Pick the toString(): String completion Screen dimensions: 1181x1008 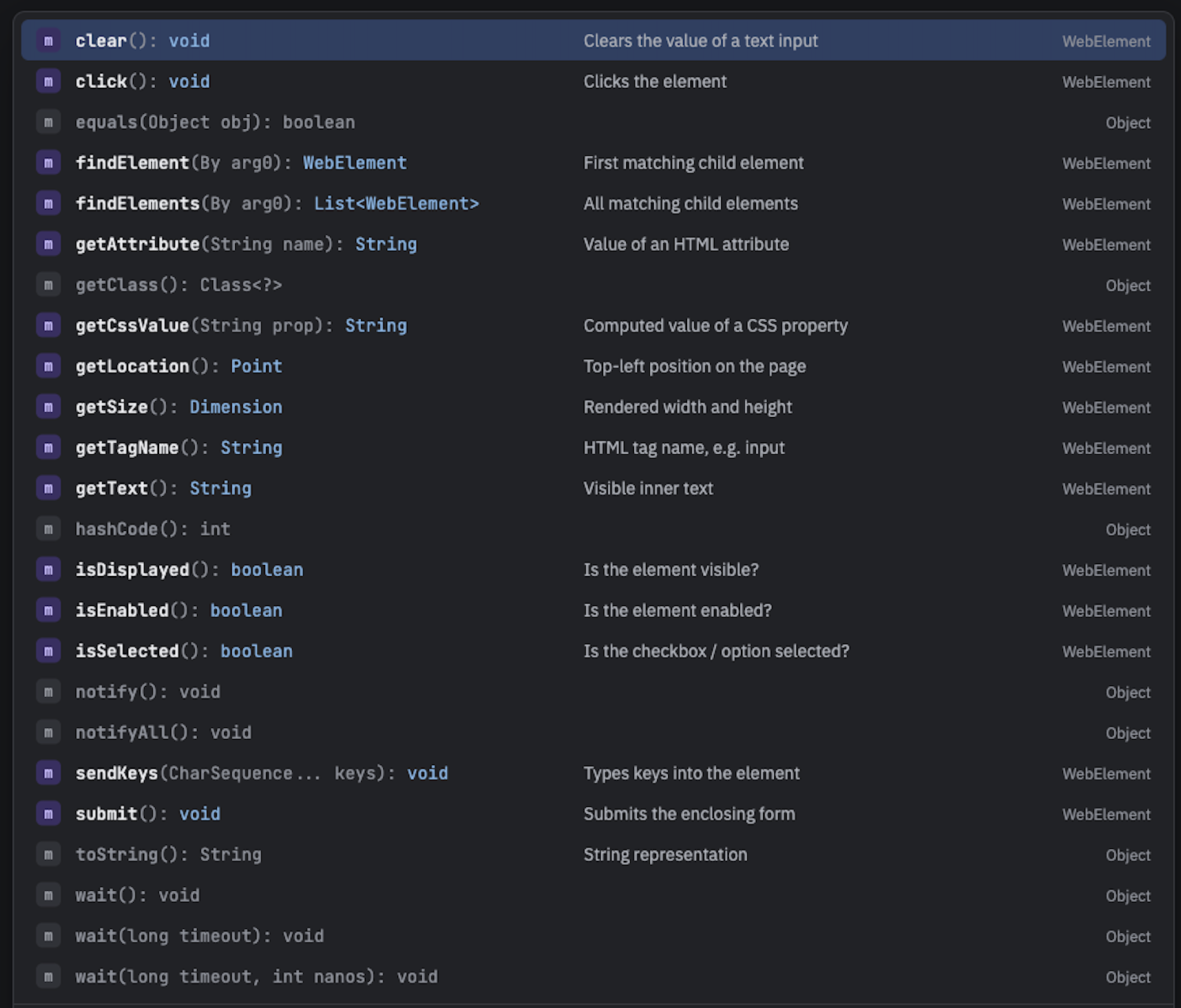pos(594,855)
